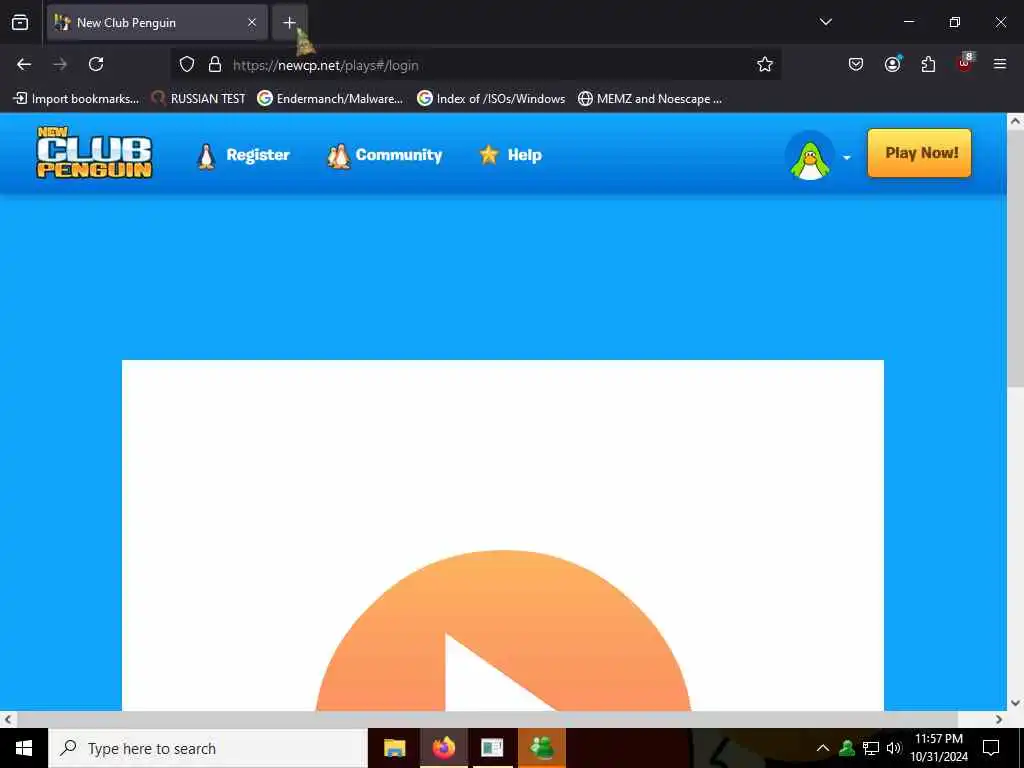This screenshot has height=768, width=1024.
Task: Close the New Club Penguin tab
Action: [x=251, y=23]
